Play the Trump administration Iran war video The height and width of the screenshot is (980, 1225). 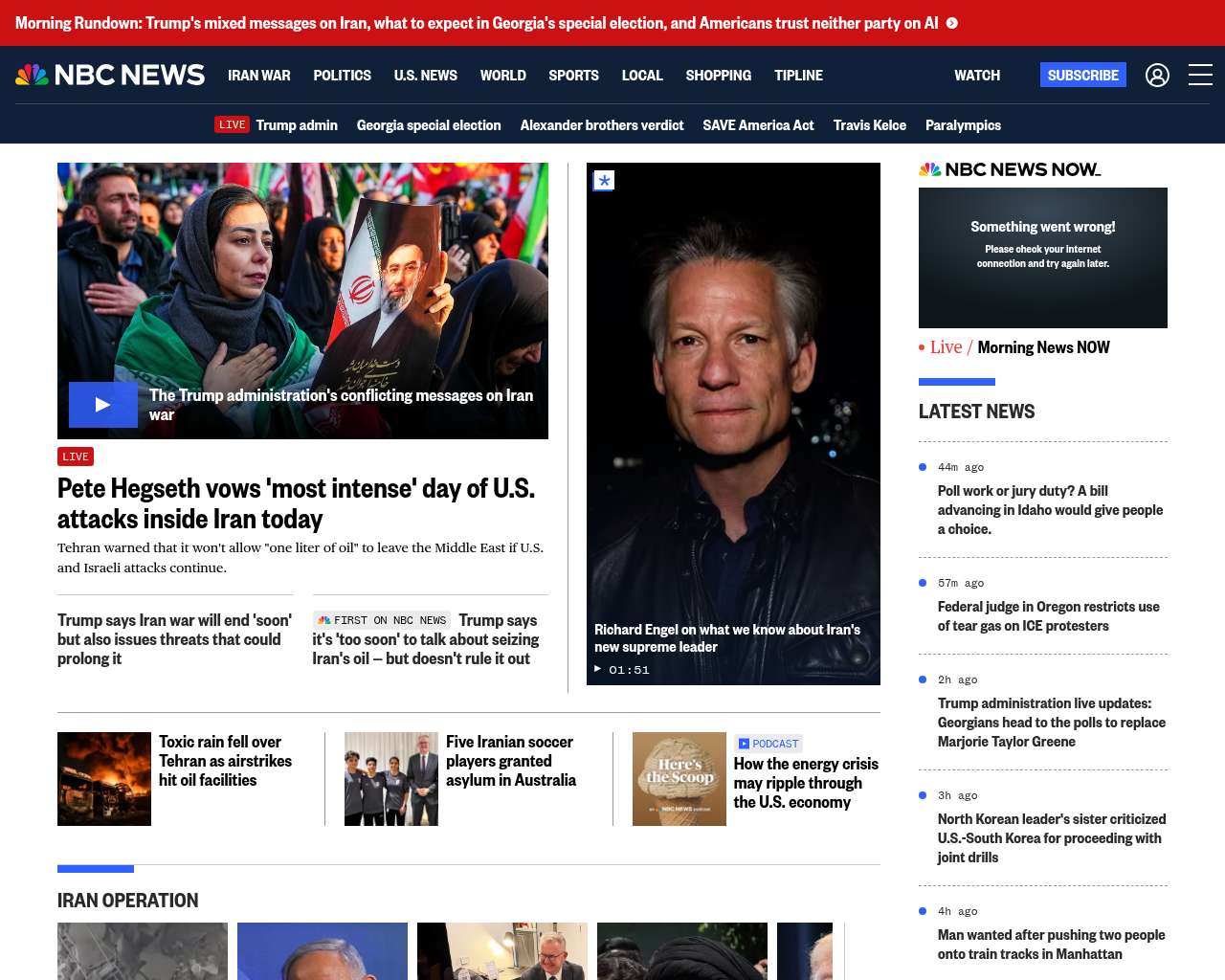102,405
